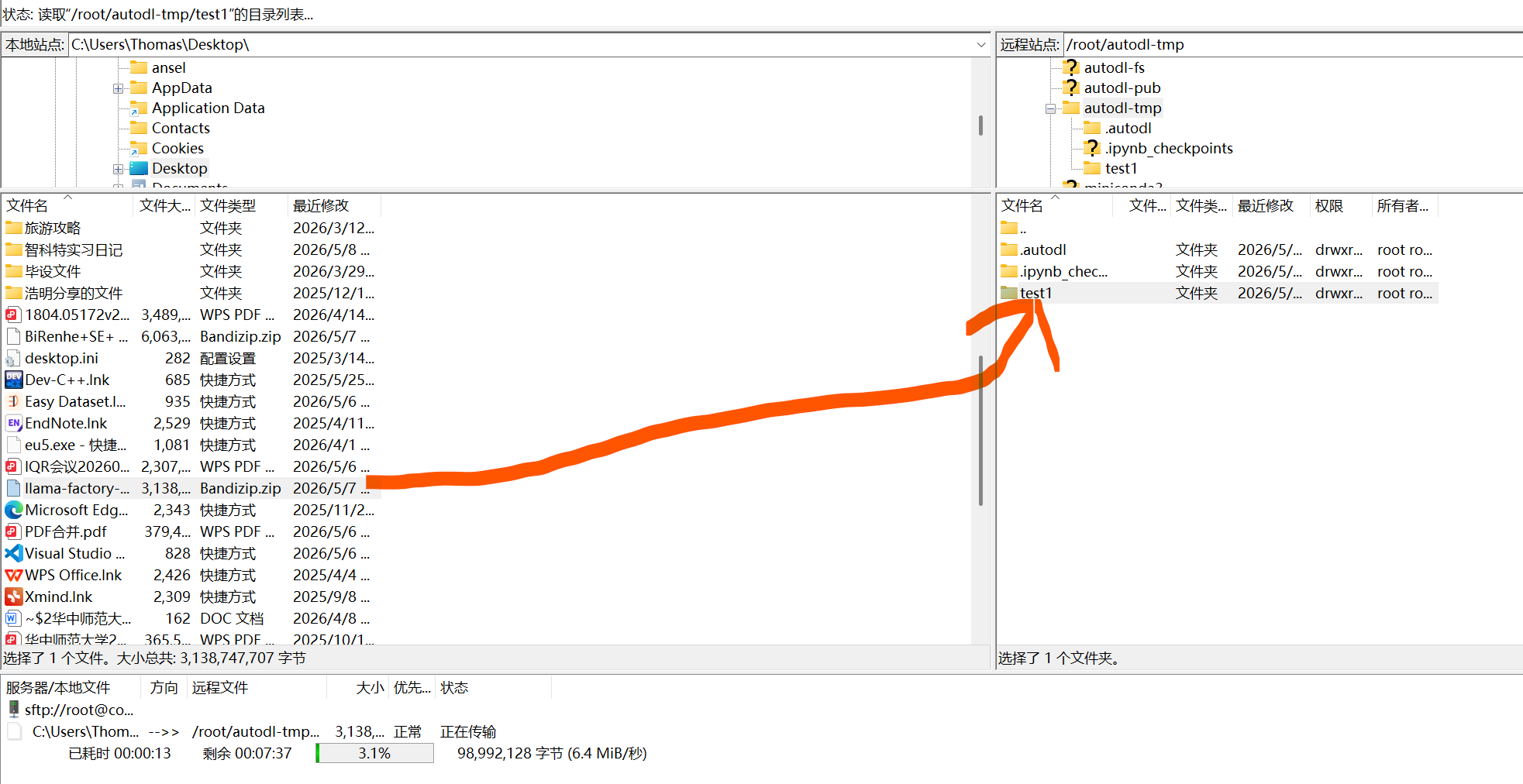
Task: Select the remote .autodl folder icon in list
Action: click(1008, 249)
